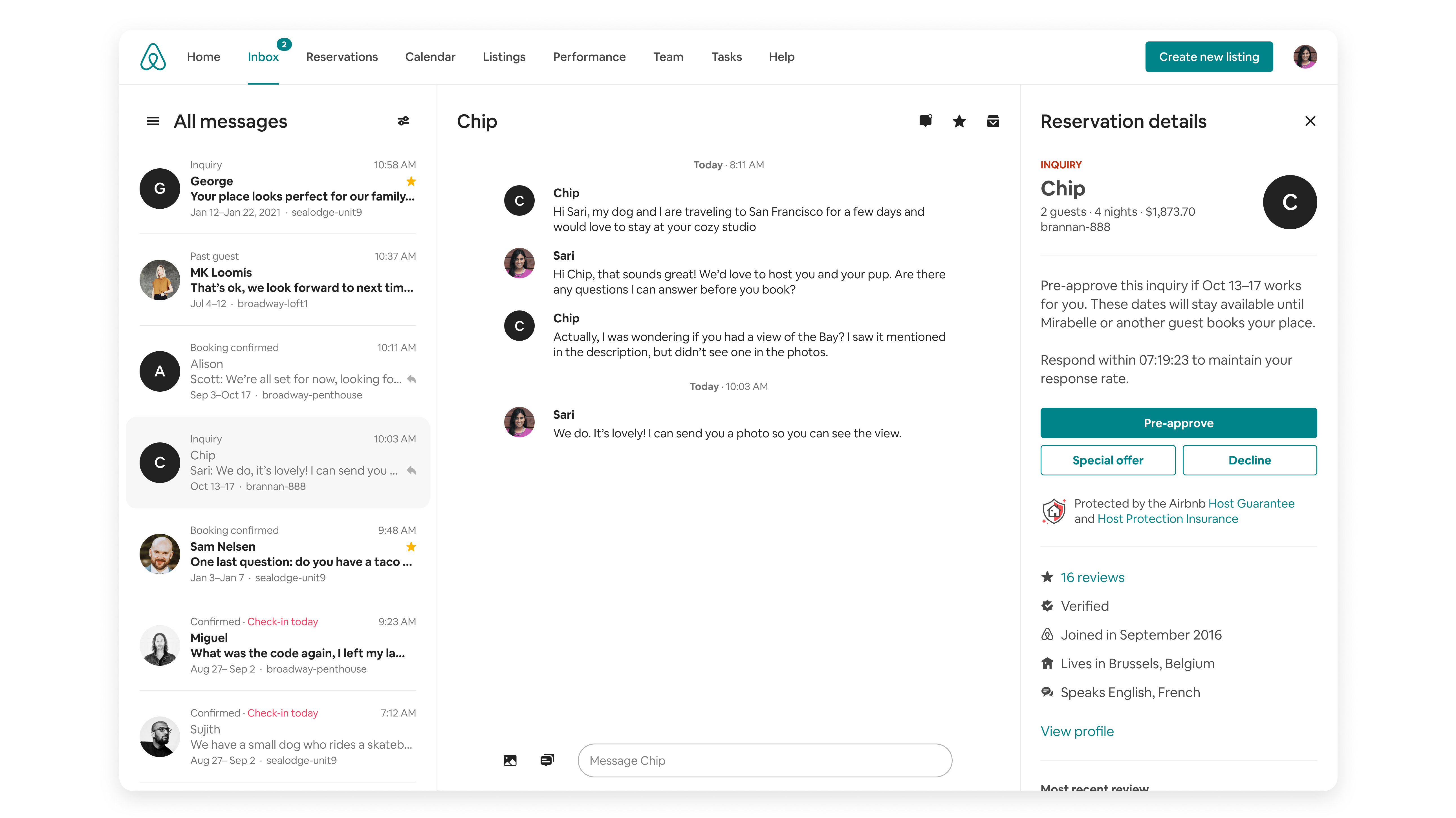Open Chip's 16 reviews
The width and height of the screenshot is (1456, 818).
click(1092, 577)
